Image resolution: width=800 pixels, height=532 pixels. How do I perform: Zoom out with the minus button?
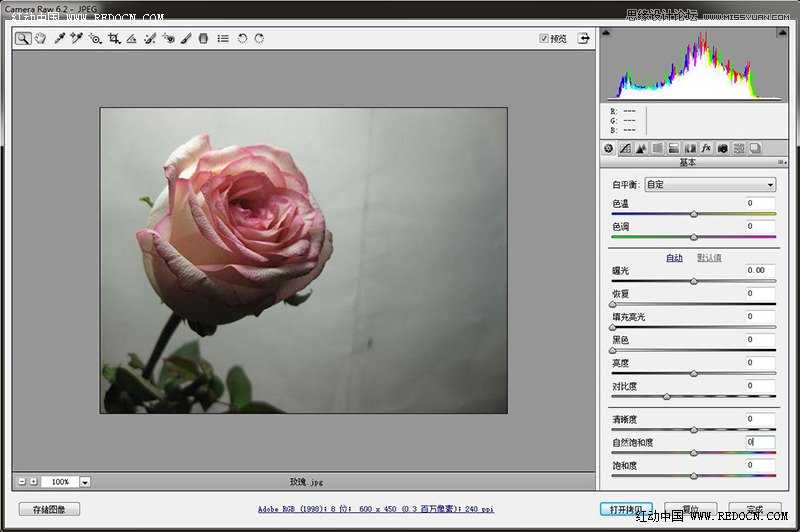click(22, 482)
